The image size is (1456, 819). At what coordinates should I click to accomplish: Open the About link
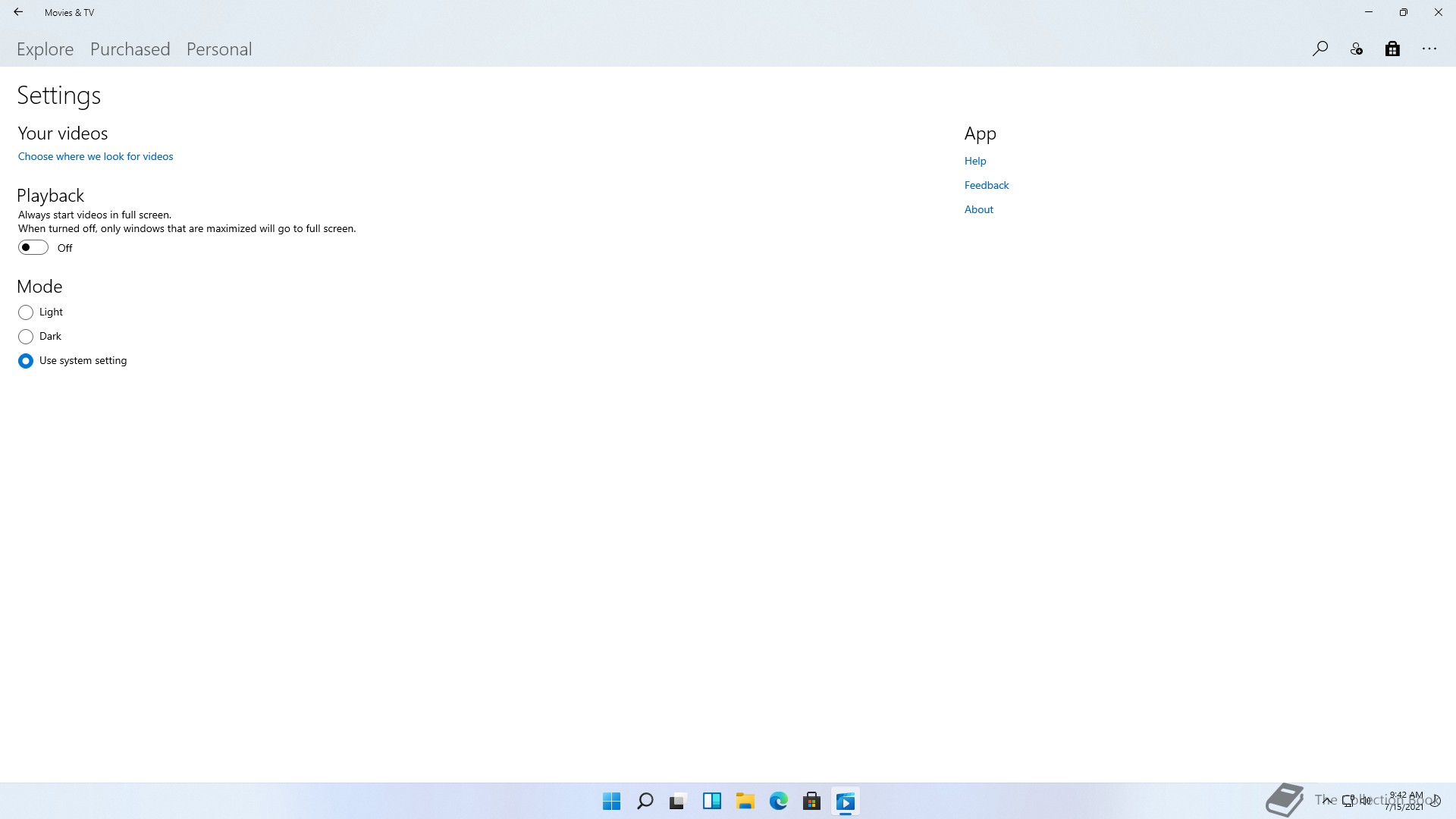(978, 209)
